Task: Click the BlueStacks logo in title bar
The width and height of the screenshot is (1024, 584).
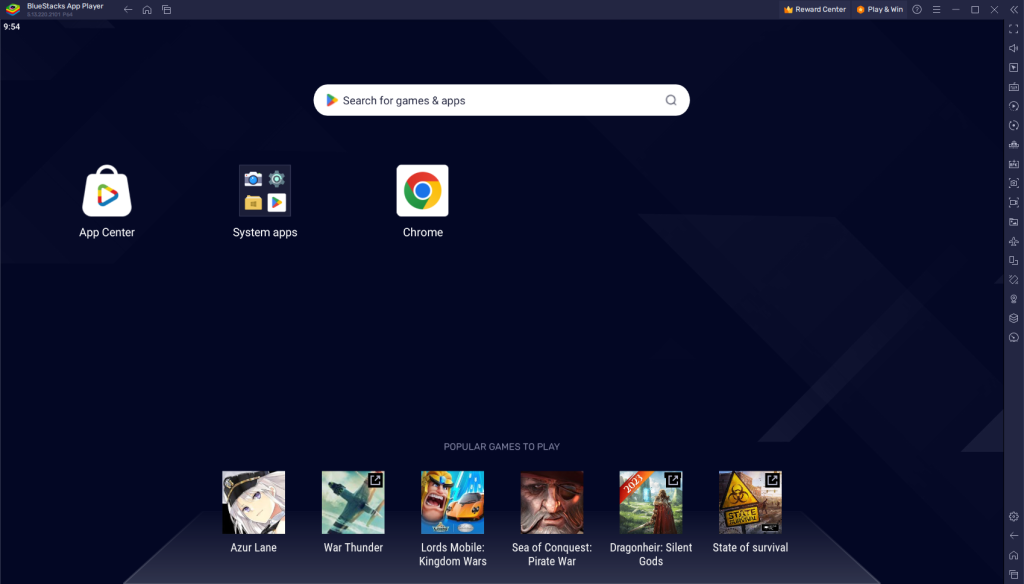Action: (x=13, y=9)
